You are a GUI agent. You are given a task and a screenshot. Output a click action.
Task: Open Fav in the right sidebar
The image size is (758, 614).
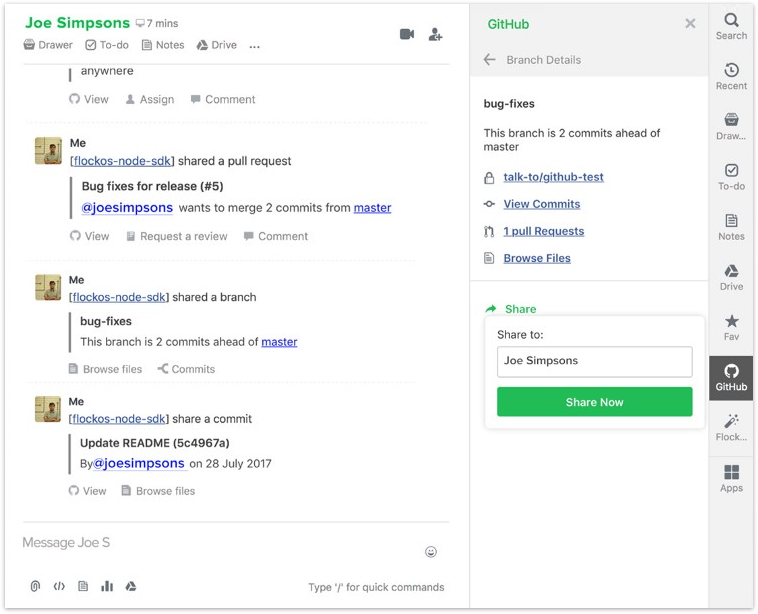[x=731, y=328]
